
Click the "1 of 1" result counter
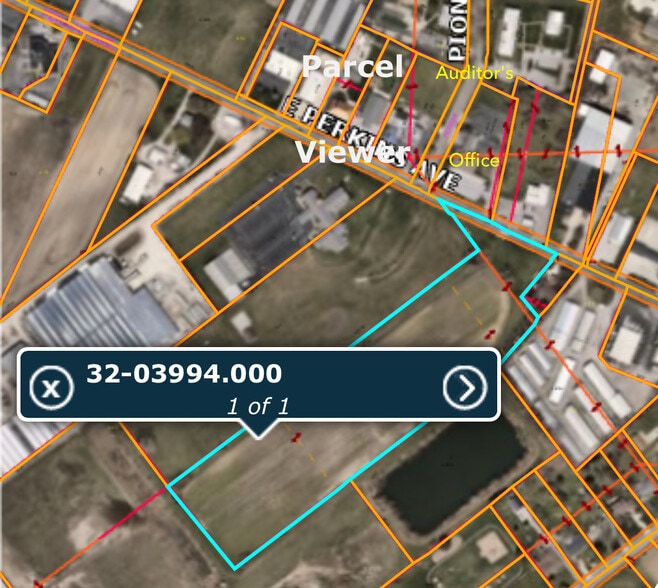(x=258, y=406)
